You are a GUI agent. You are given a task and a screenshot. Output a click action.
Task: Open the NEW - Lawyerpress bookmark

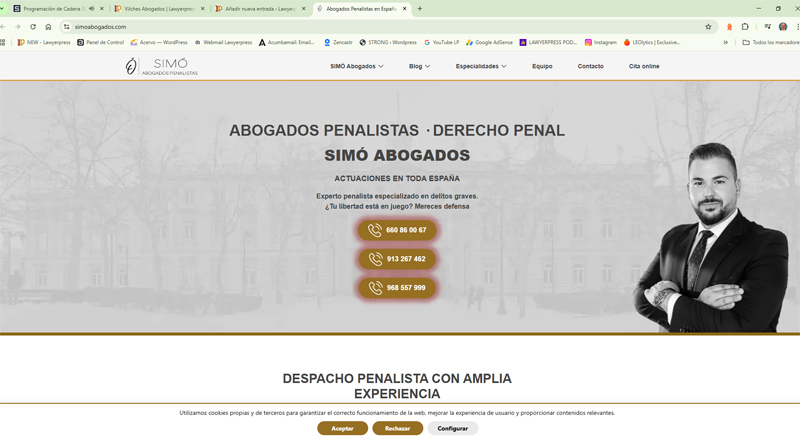[44, 42]
